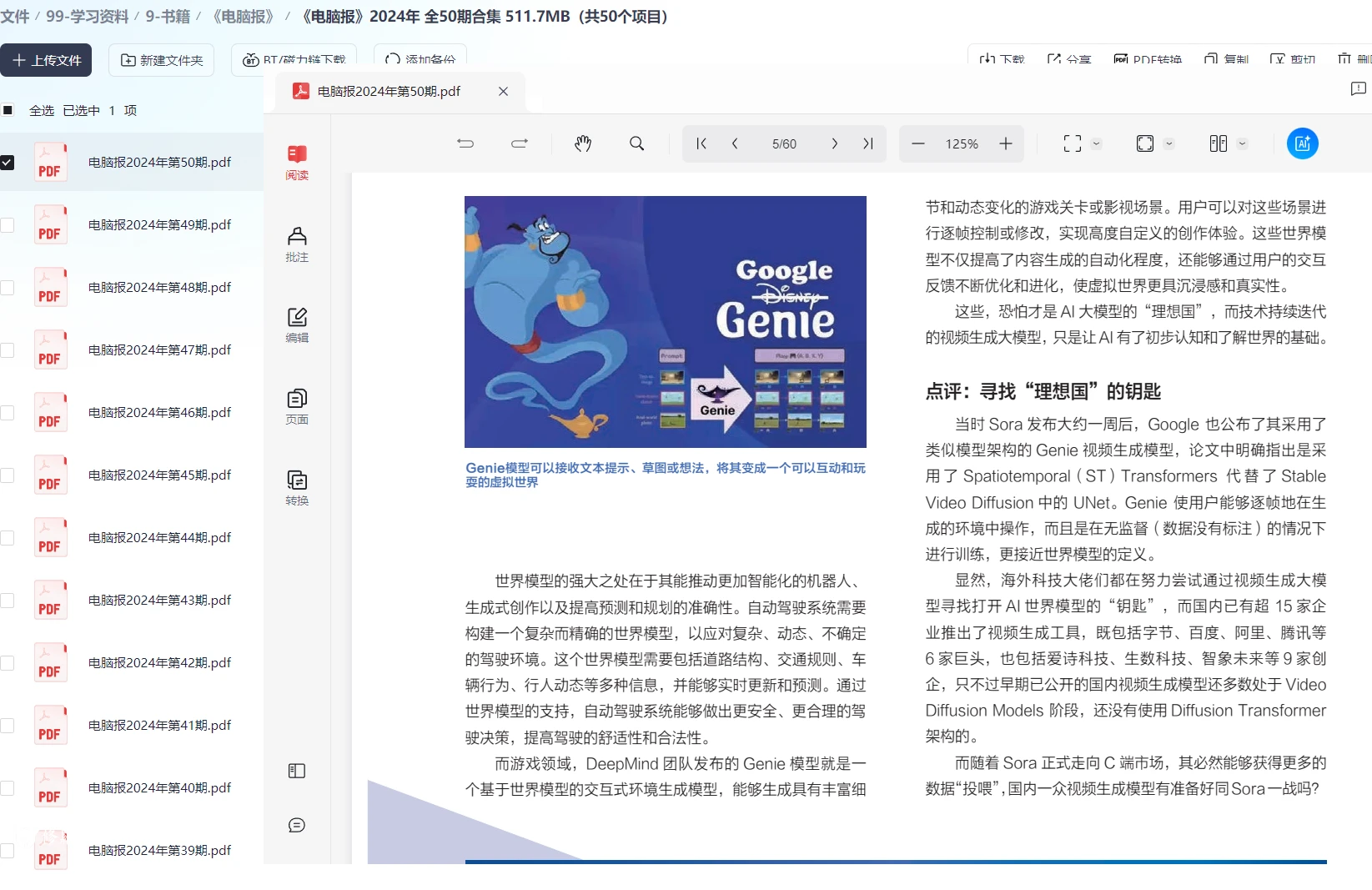Screen dimensions: 1372x890
Task: Go to the previous page
Action: pos(735,143)
